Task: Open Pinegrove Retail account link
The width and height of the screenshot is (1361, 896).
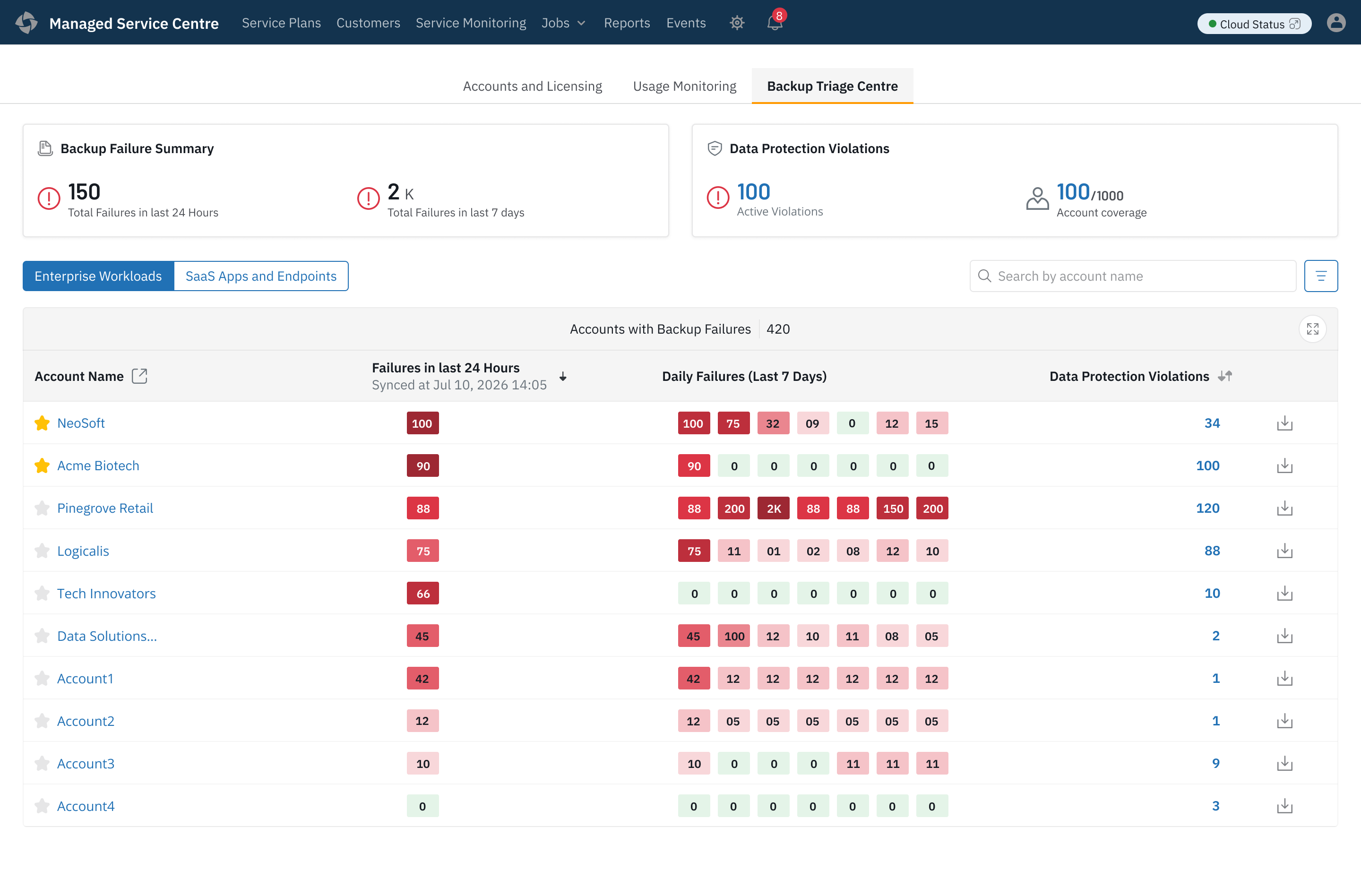Action: coord(105,508)
